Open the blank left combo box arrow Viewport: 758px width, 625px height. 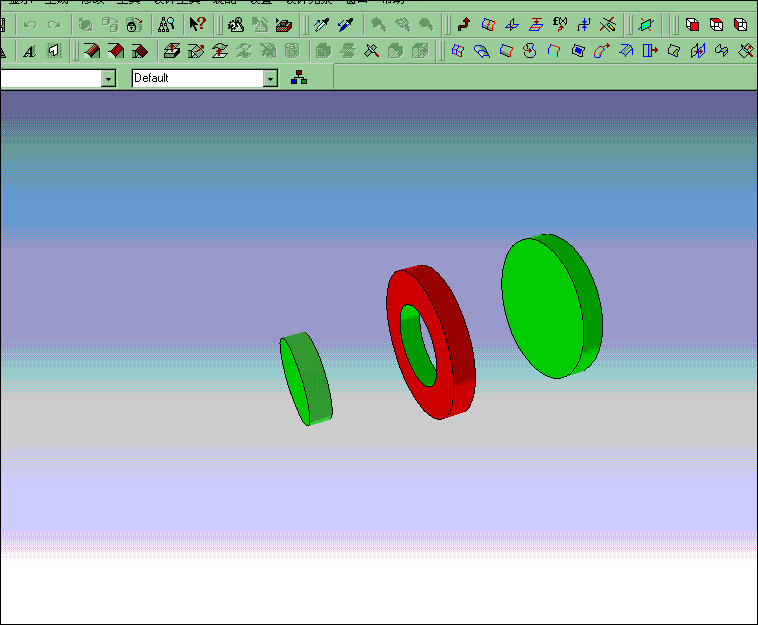pyautogui.click(x=108, y=78)
